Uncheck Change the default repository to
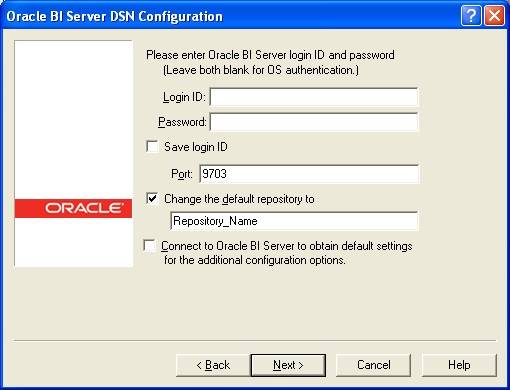This screenshot has width=510, height=390. point(152,199)
